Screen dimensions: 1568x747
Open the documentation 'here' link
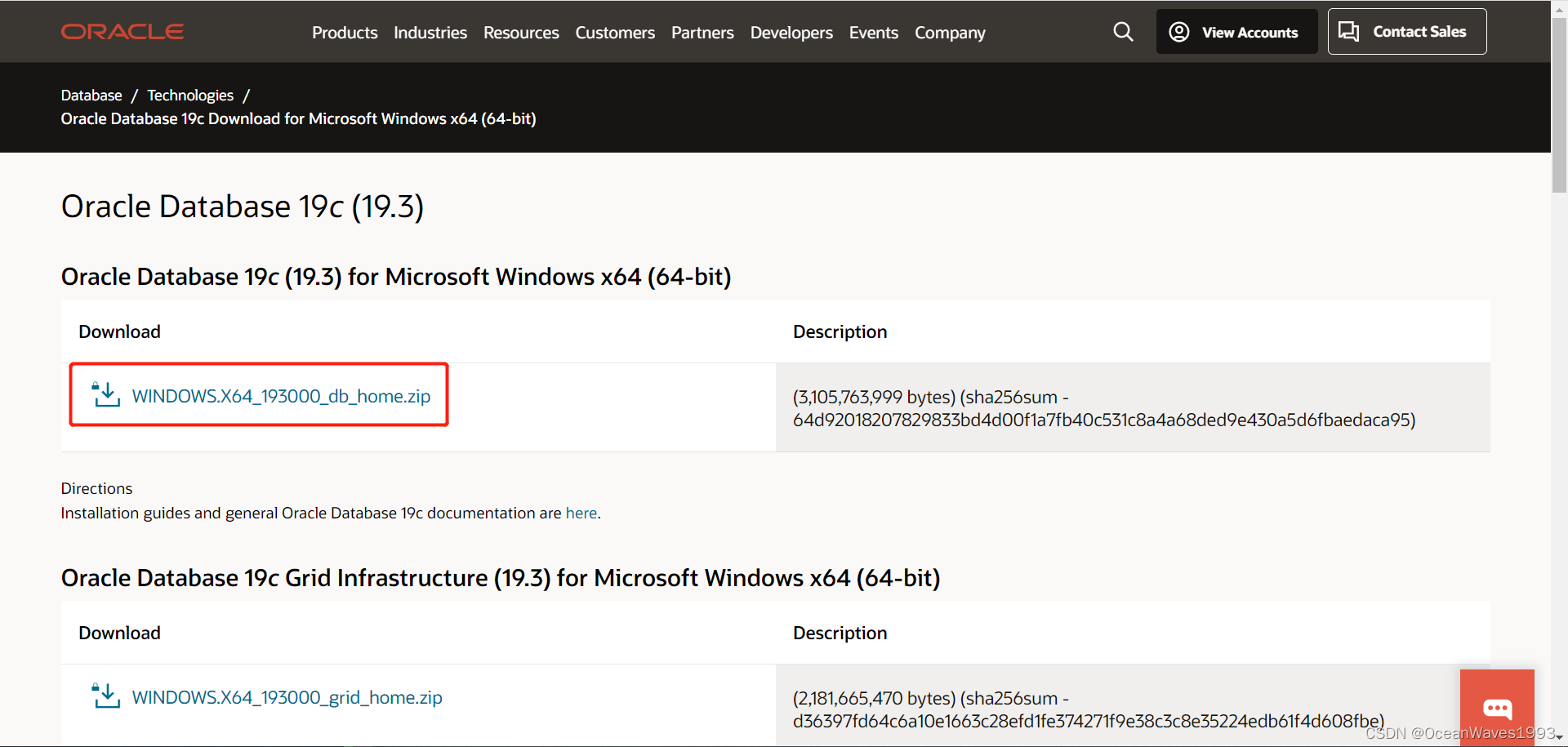pyautogui.click(x=581, y=513)
